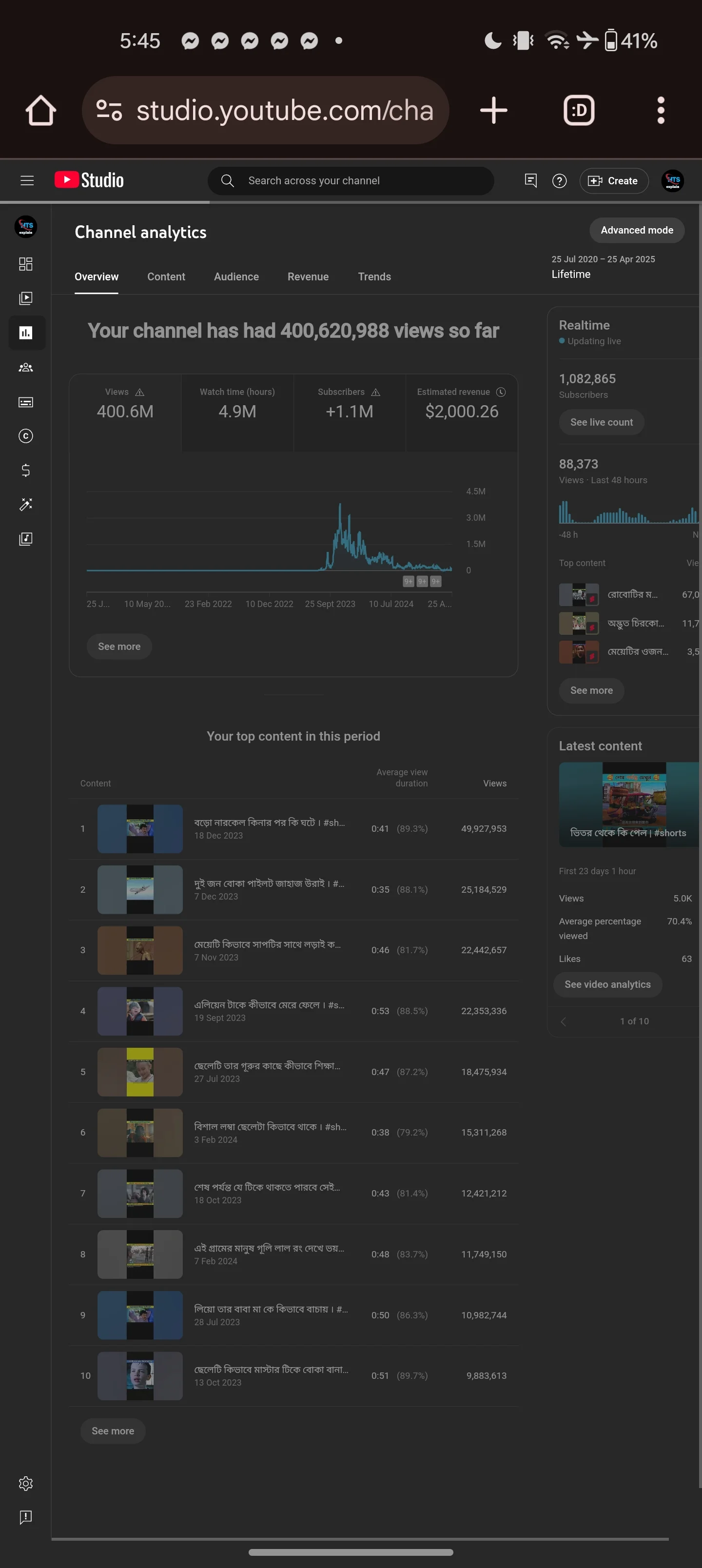
Task: Open first Realtime top content video
Action: point(628,595)
